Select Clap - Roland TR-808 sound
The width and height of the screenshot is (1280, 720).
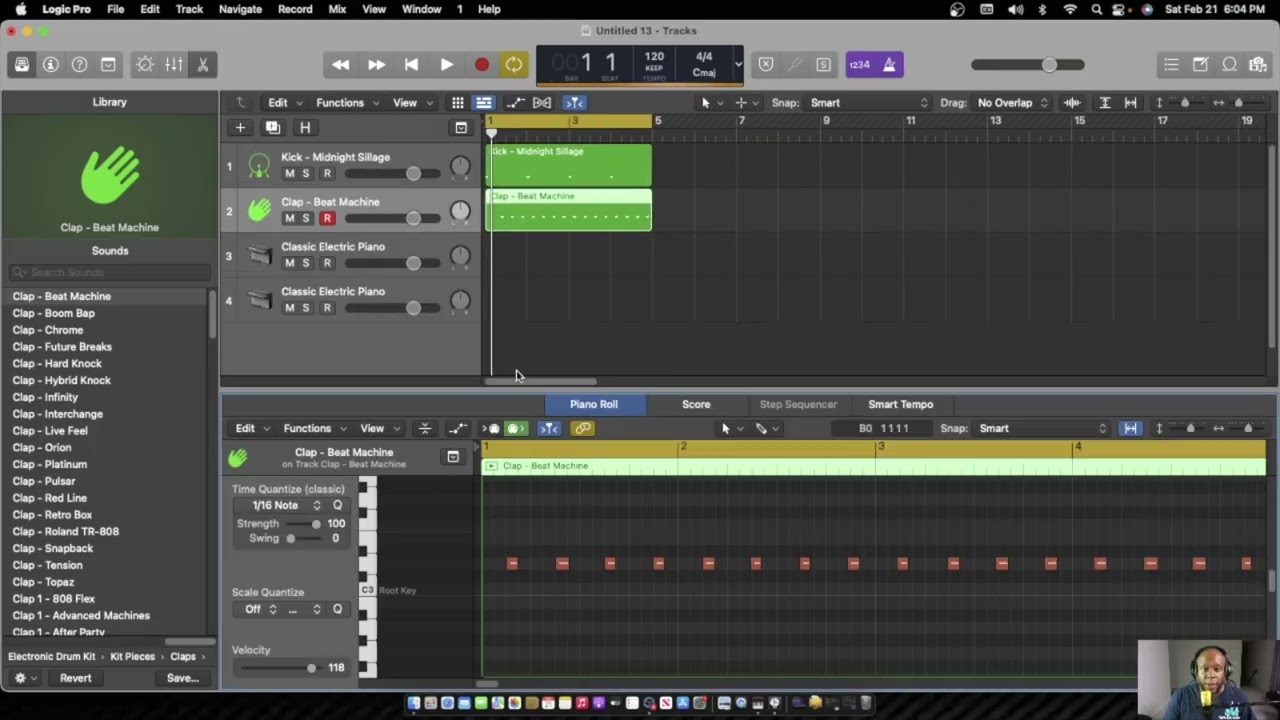coord(66,532)
